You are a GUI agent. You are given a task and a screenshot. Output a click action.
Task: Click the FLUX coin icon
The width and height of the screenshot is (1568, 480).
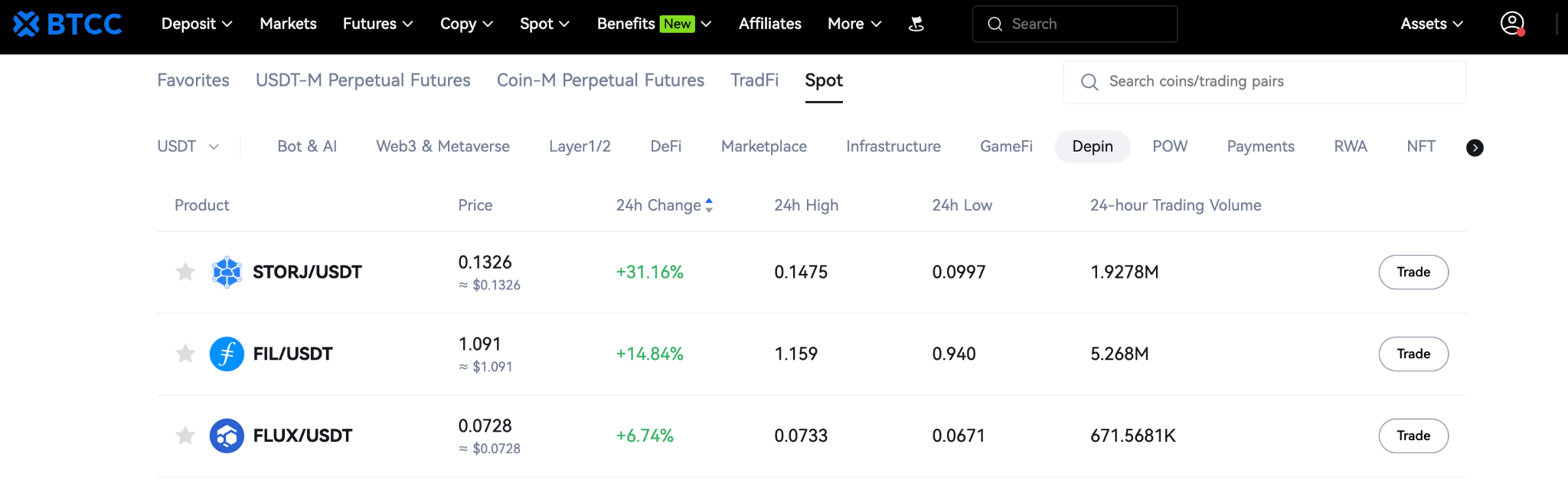tap(227, 436)
